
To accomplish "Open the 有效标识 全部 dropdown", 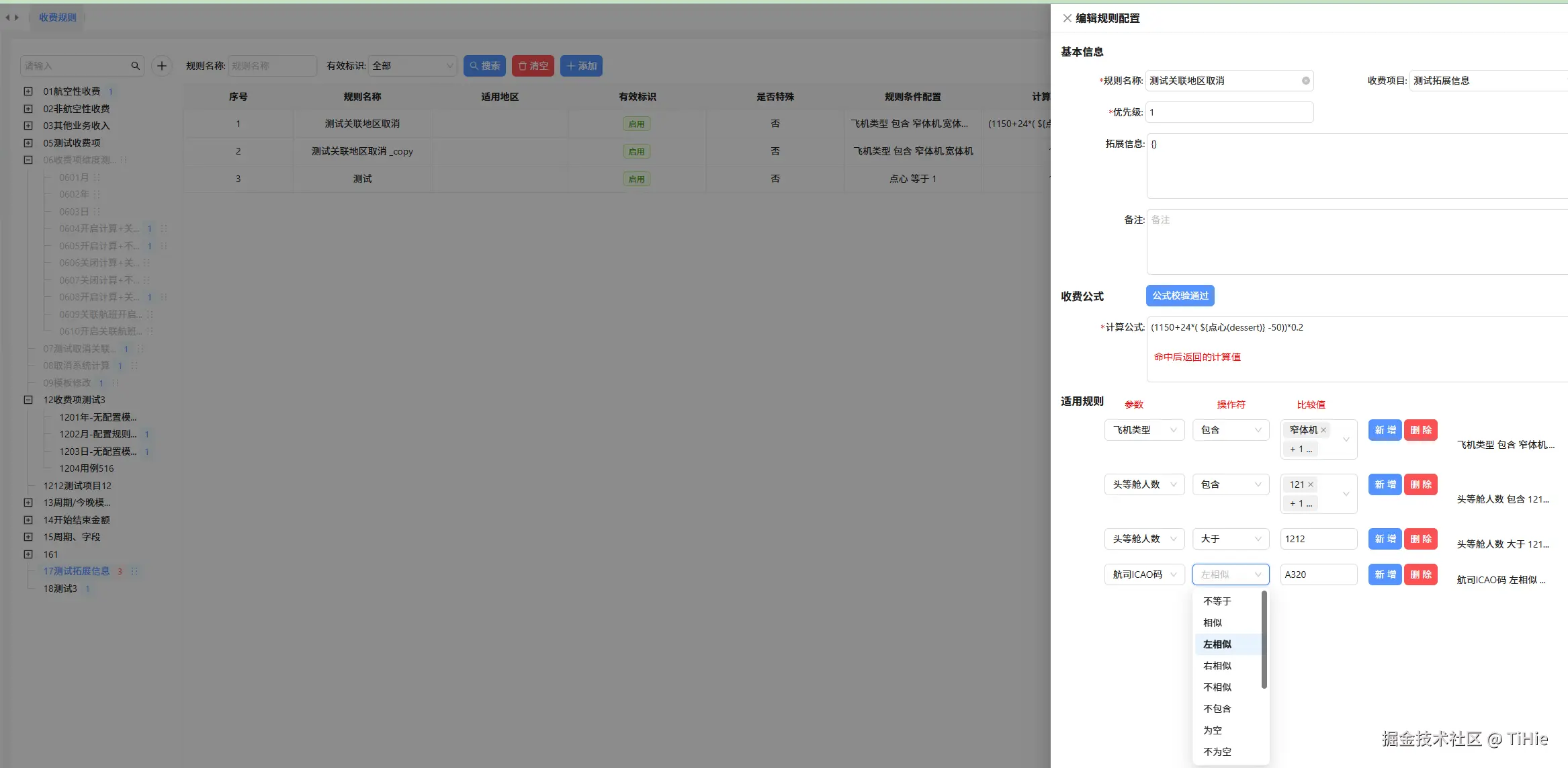I will point(412,66).
